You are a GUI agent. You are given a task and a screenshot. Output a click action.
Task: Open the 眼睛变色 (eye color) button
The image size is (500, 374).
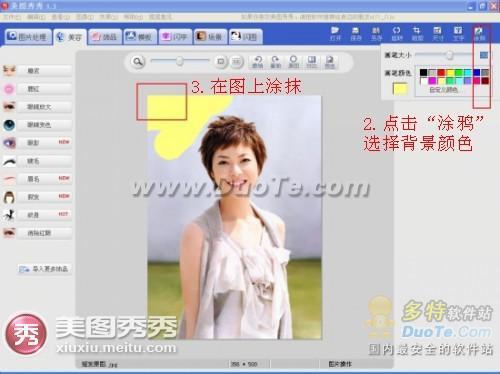[x=45, y=125]
